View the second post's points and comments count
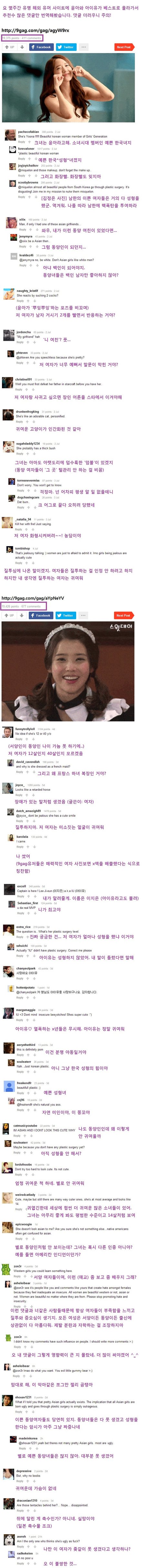155x1568 pixels. 22,606
